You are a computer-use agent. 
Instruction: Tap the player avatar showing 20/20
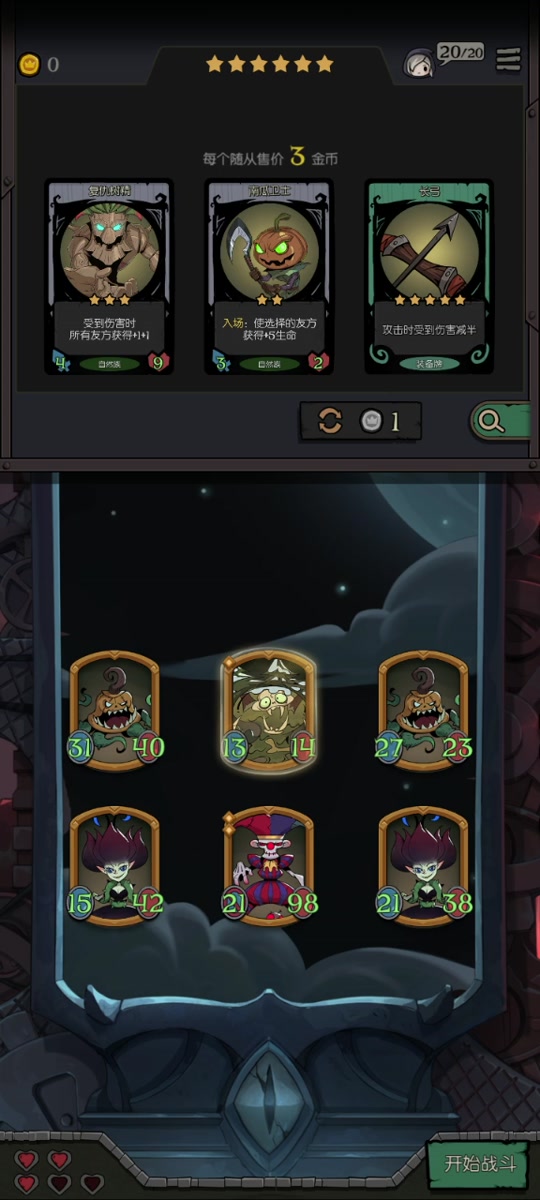418,63
